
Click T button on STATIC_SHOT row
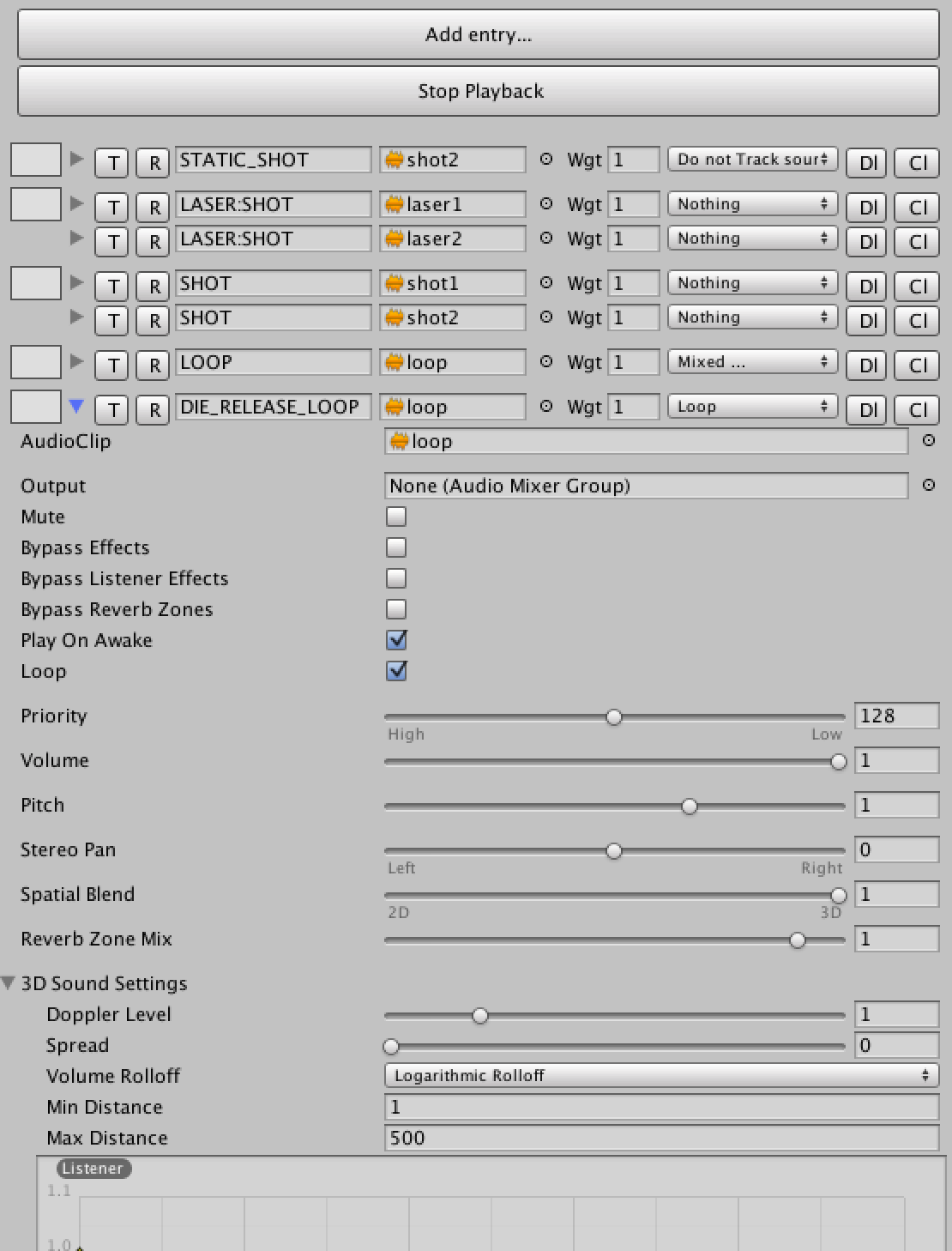tap(112, 162)
